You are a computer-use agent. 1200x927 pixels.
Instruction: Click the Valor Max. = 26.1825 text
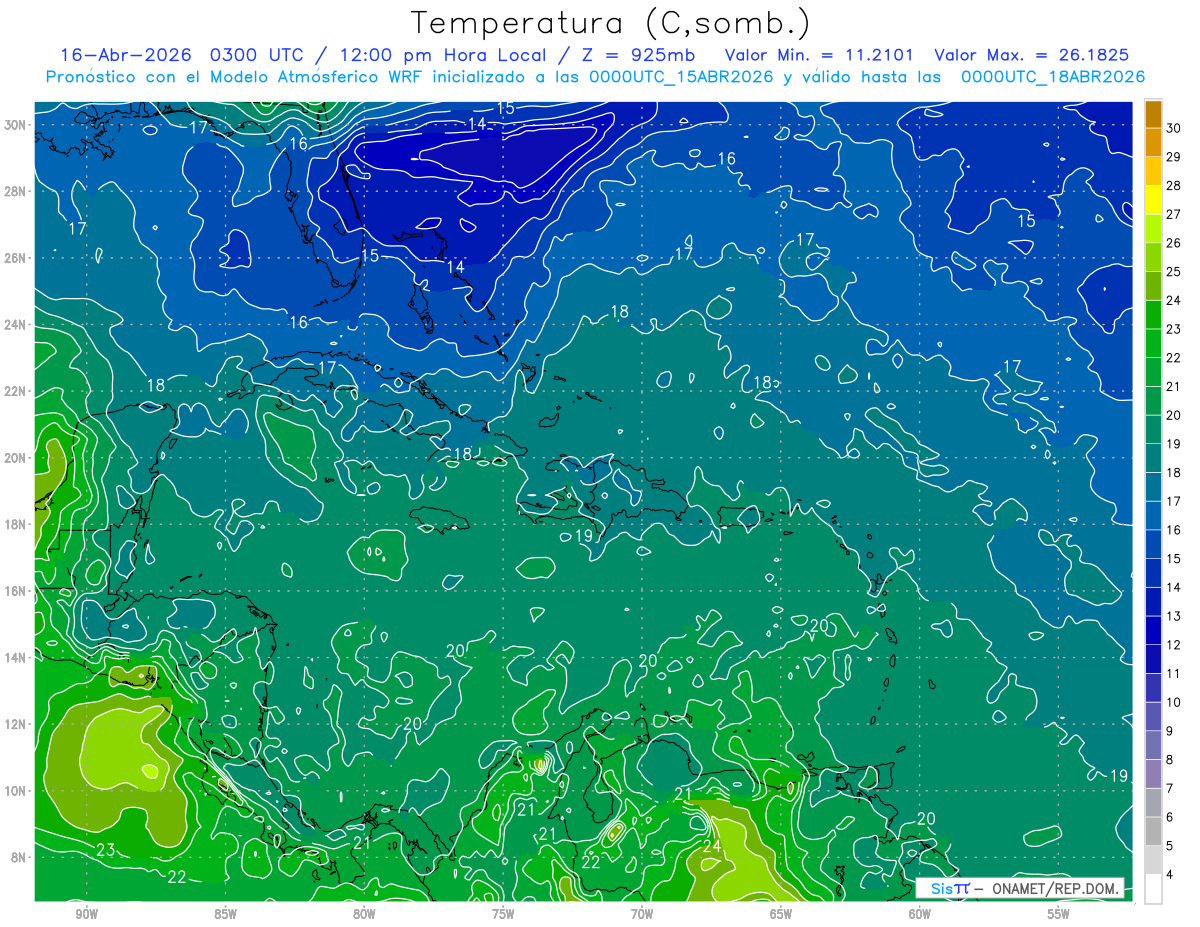click(x=1032, y=55)
